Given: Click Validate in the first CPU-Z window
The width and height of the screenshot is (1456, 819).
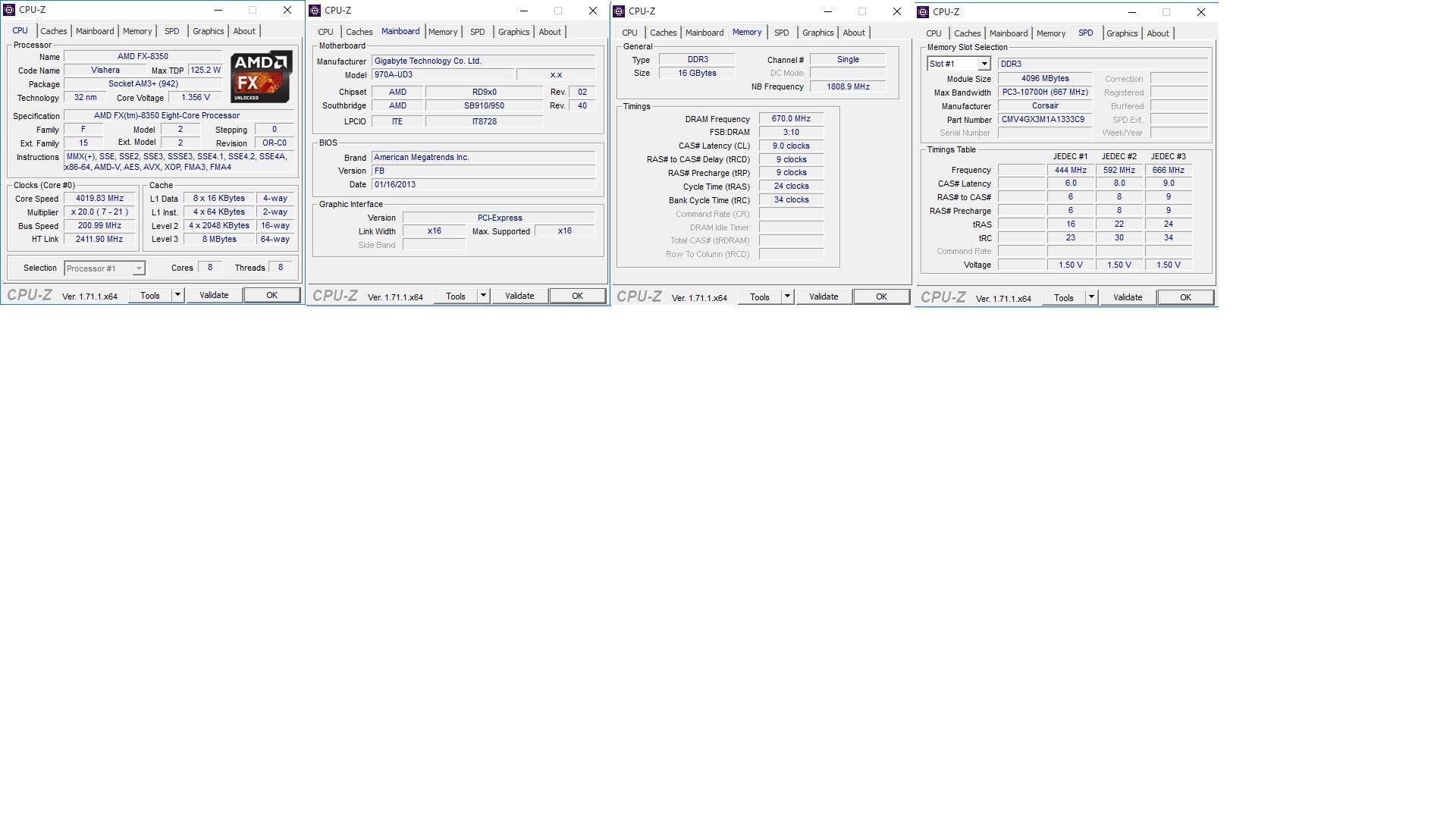Looking at the screenshot, I should tap(214, 295).
